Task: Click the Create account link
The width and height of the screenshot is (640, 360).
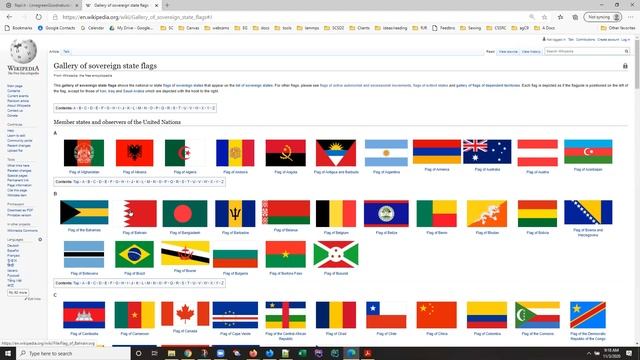Action: tap(608, 40)
